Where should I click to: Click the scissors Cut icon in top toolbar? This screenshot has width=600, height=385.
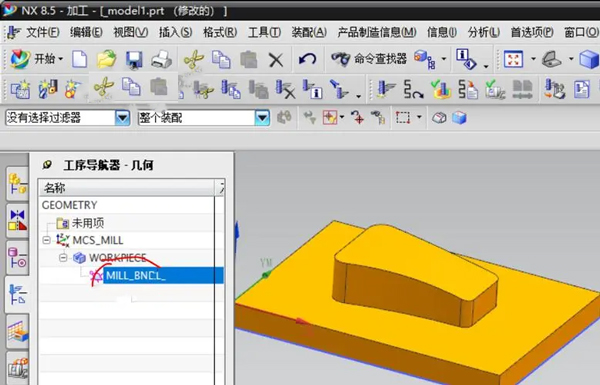pos(194,59)
